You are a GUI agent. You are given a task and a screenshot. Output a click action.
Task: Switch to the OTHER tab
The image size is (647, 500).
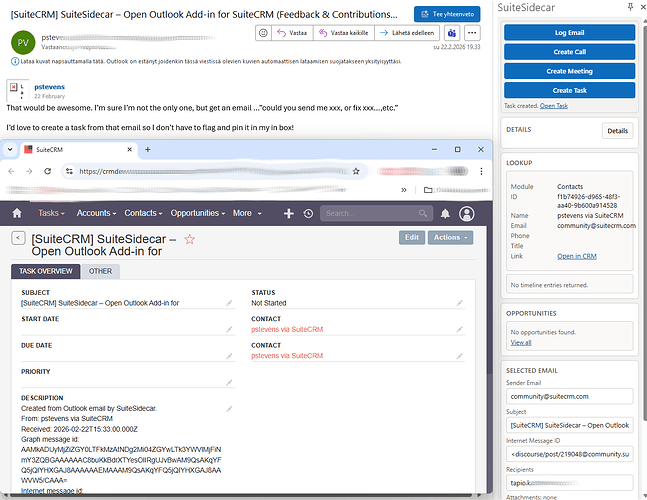[x=100, y=271]
